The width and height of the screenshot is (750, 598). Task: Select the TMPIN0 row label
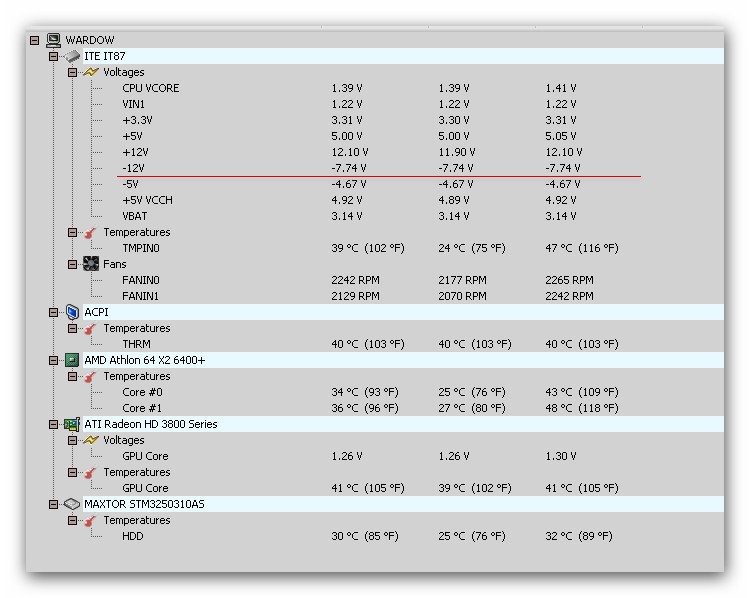[141, 248]
